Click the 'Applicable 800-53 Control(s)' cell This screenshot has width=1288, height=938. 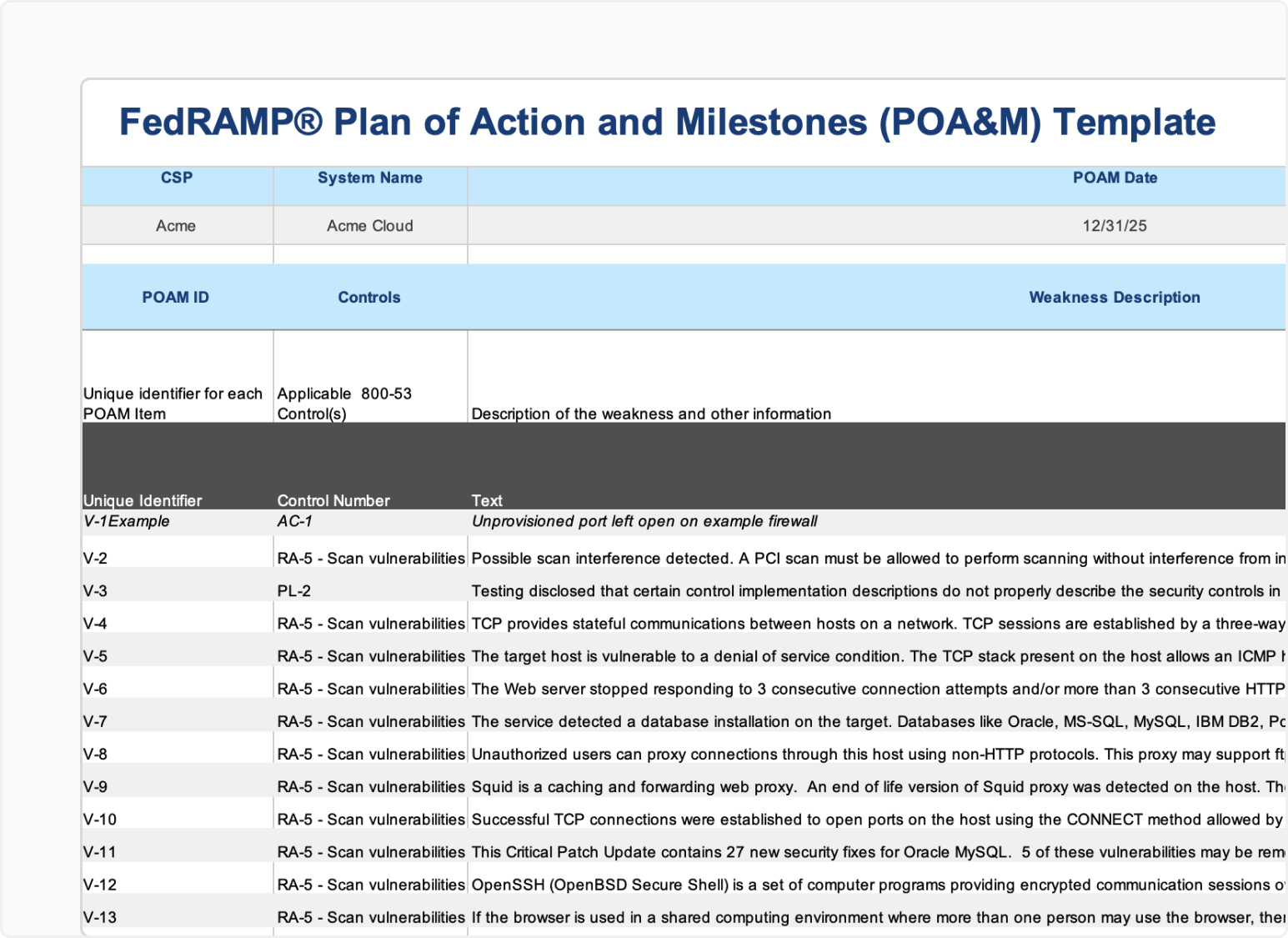click(370, 377)
